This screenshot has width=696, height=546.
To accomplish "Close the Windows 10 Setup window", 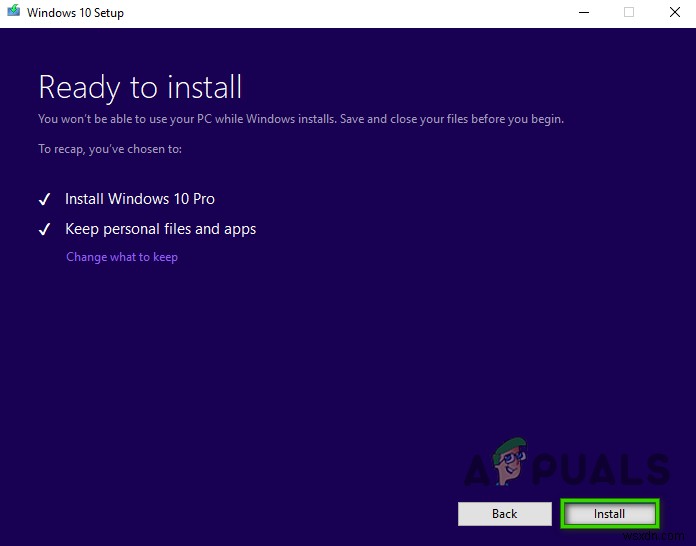I will point(675,12).
